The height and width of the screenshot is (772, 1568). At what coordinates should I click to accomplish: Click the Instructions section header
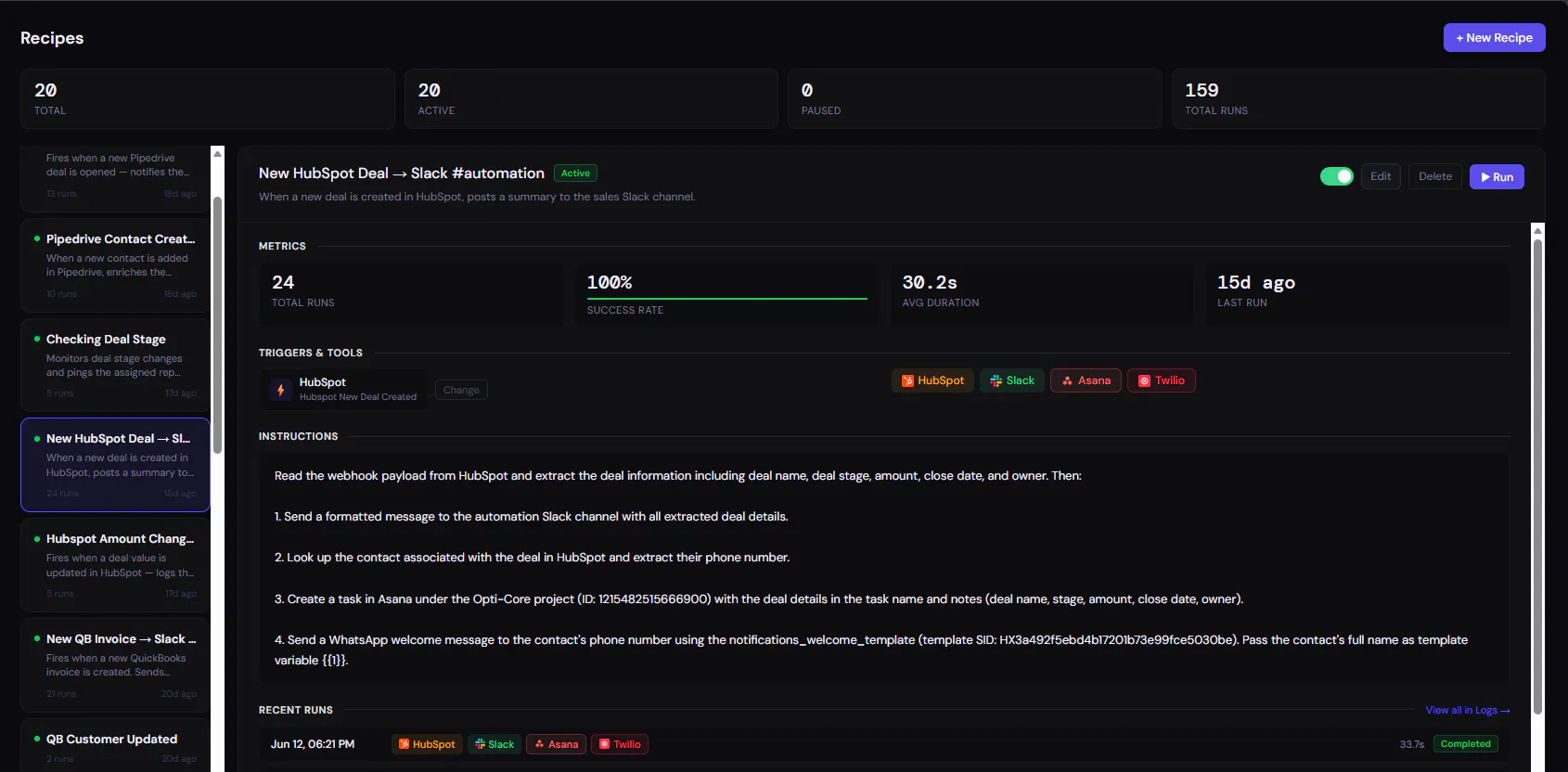click(299, 436)
